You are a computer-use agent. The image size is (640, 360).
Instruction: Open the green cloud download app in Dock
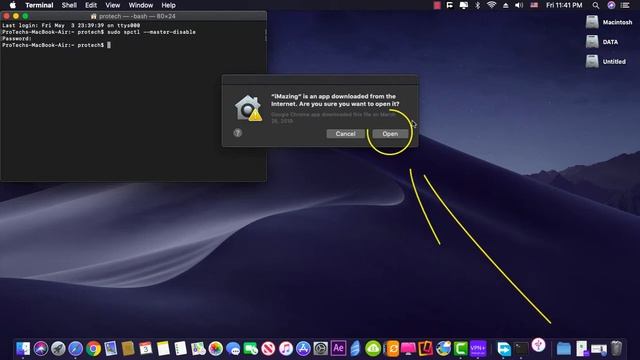point(373,349)
